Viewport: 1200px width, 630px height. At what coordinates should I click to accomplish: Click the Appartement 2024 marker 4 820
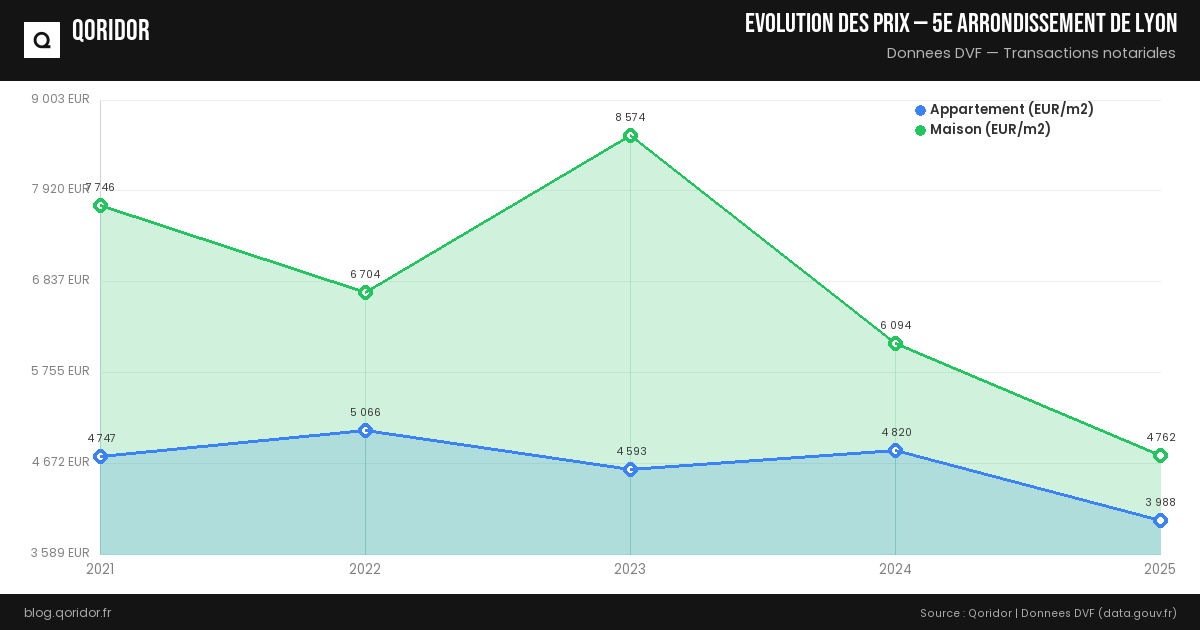pyautogui.click(x=895, y=451)
